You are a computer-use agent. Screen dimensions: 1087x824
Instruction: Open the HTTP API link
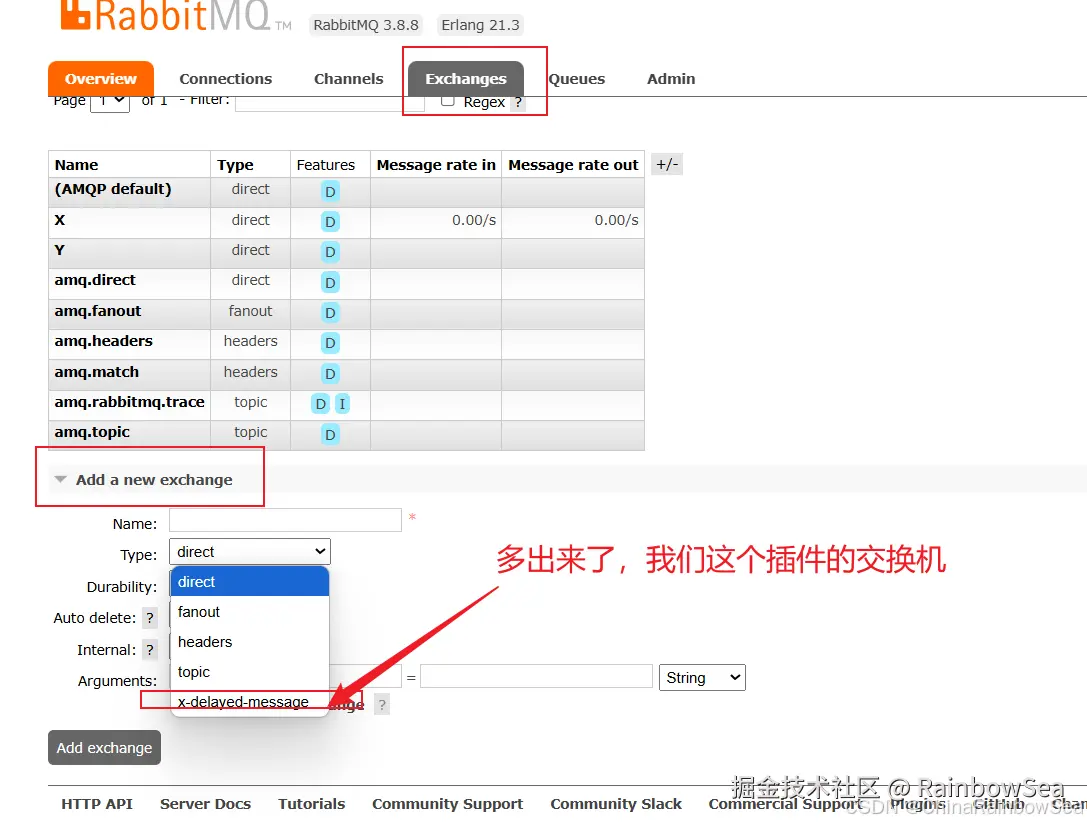pyautogui.click(x=97, y=804)
